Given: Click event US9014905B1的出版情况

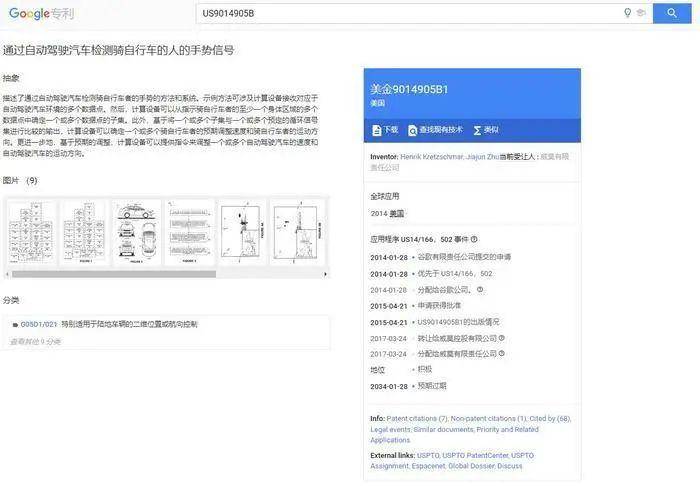Looking at the screenshot, I should (458, 322).
